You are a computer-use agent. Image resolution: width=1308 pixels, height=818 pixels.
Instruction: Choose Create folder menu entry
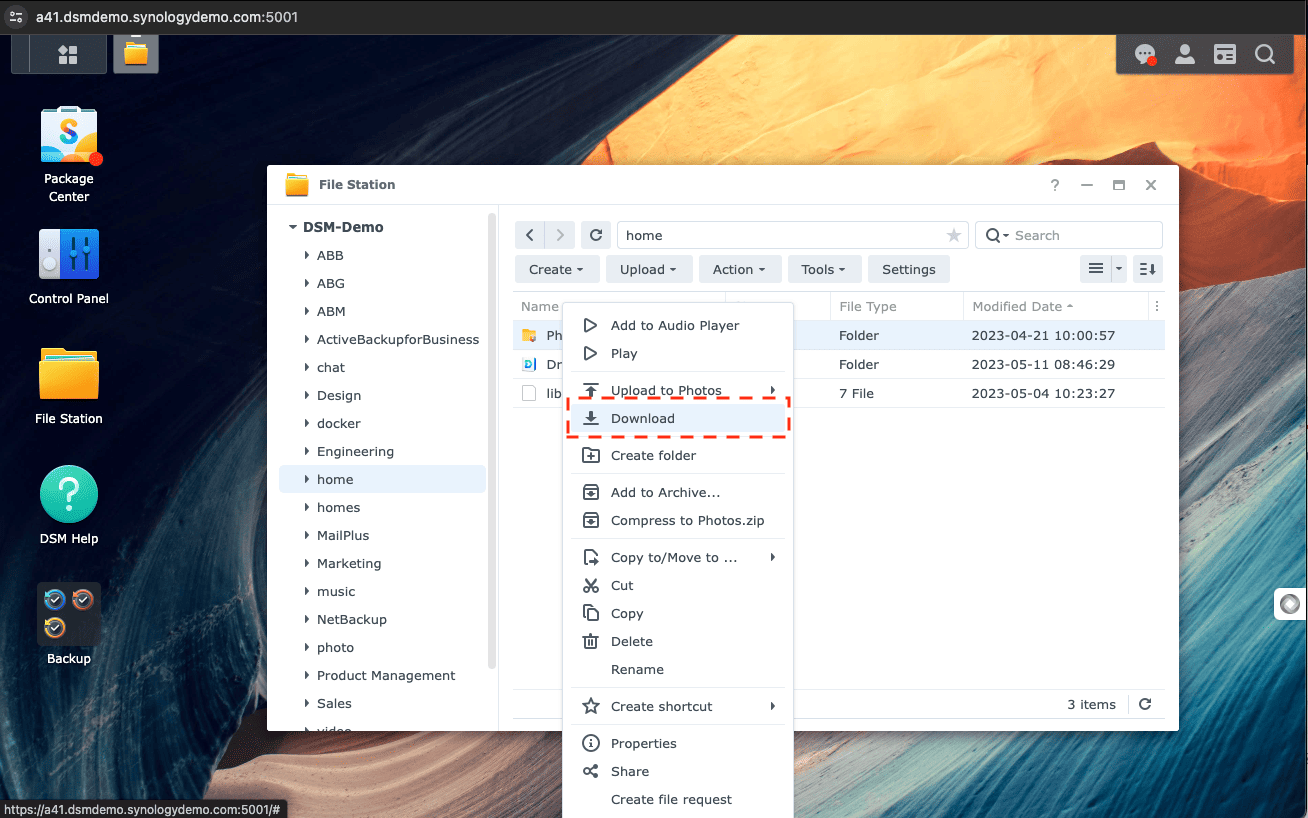678,455
